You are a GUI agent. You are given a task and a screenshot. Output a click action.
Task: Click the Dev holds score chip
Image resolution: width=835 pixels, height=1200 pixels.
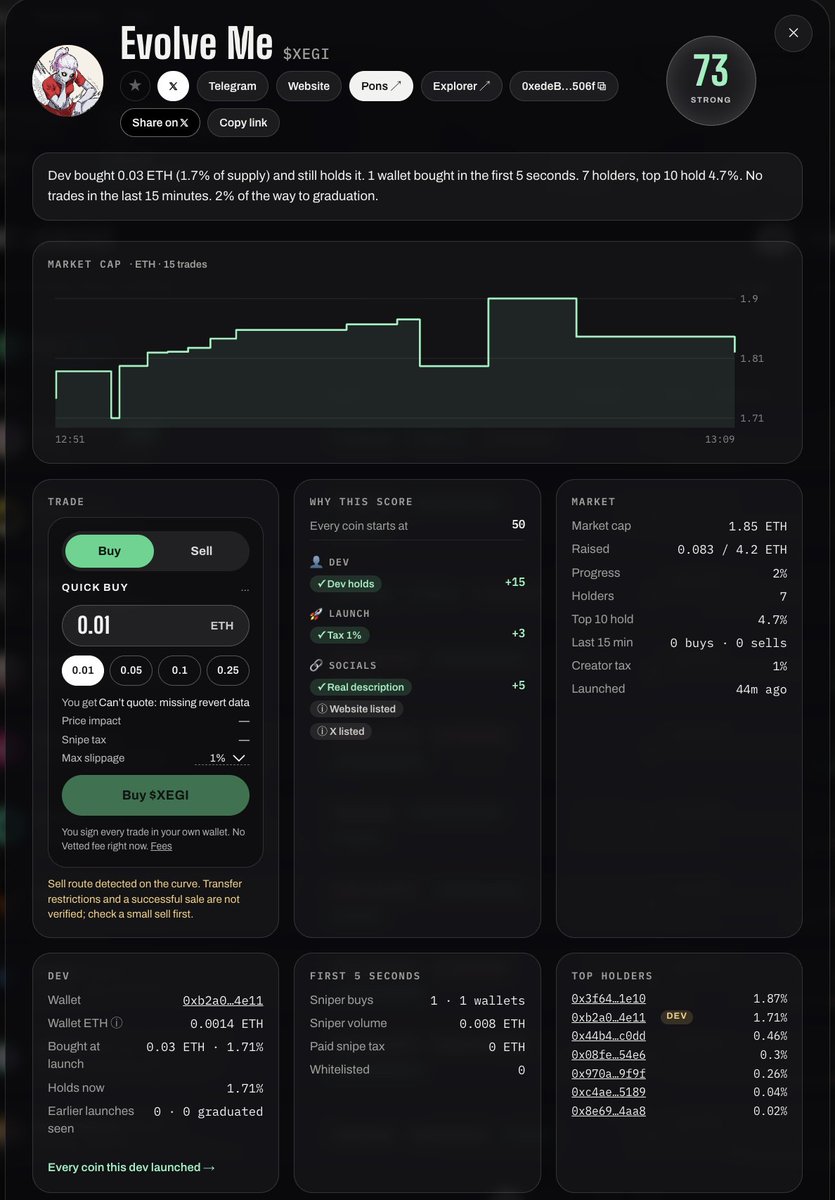(345, 584)
